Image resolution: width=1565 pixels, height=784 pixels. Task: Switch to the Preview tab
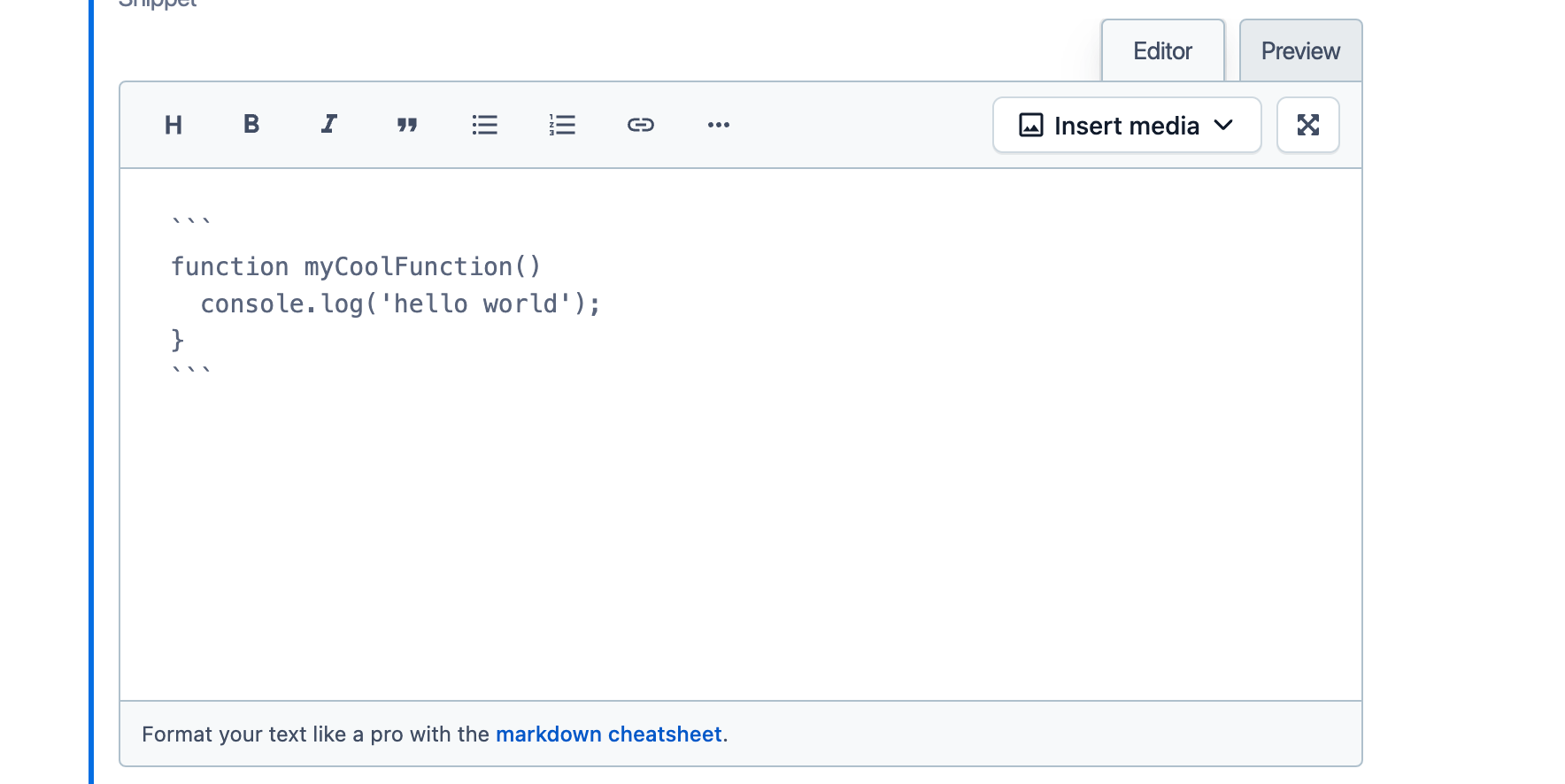click(x=1300, y=51)
